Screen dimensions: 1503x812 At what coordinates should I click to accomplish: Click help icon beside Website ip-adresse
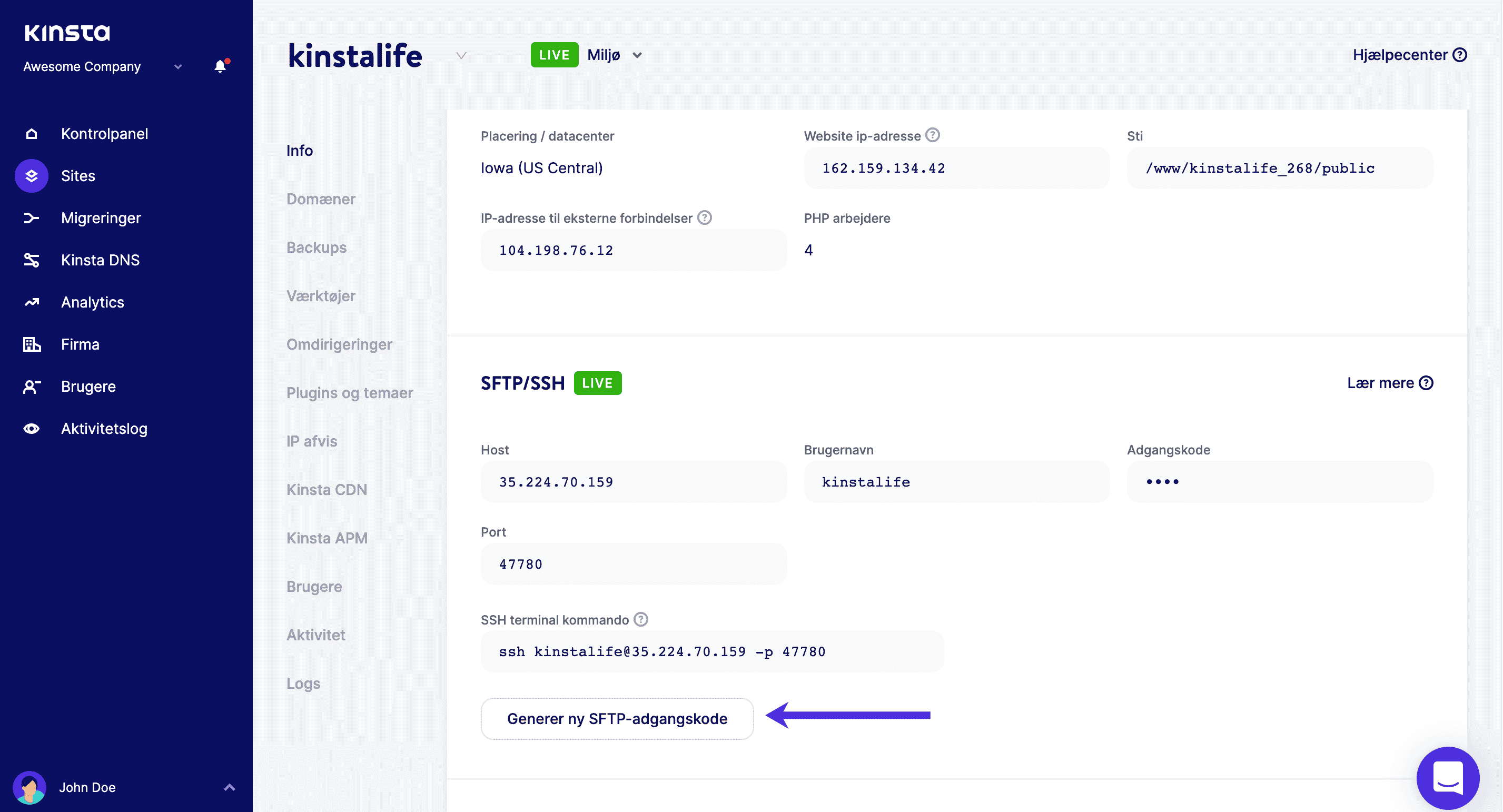click(x=933, y=135)
